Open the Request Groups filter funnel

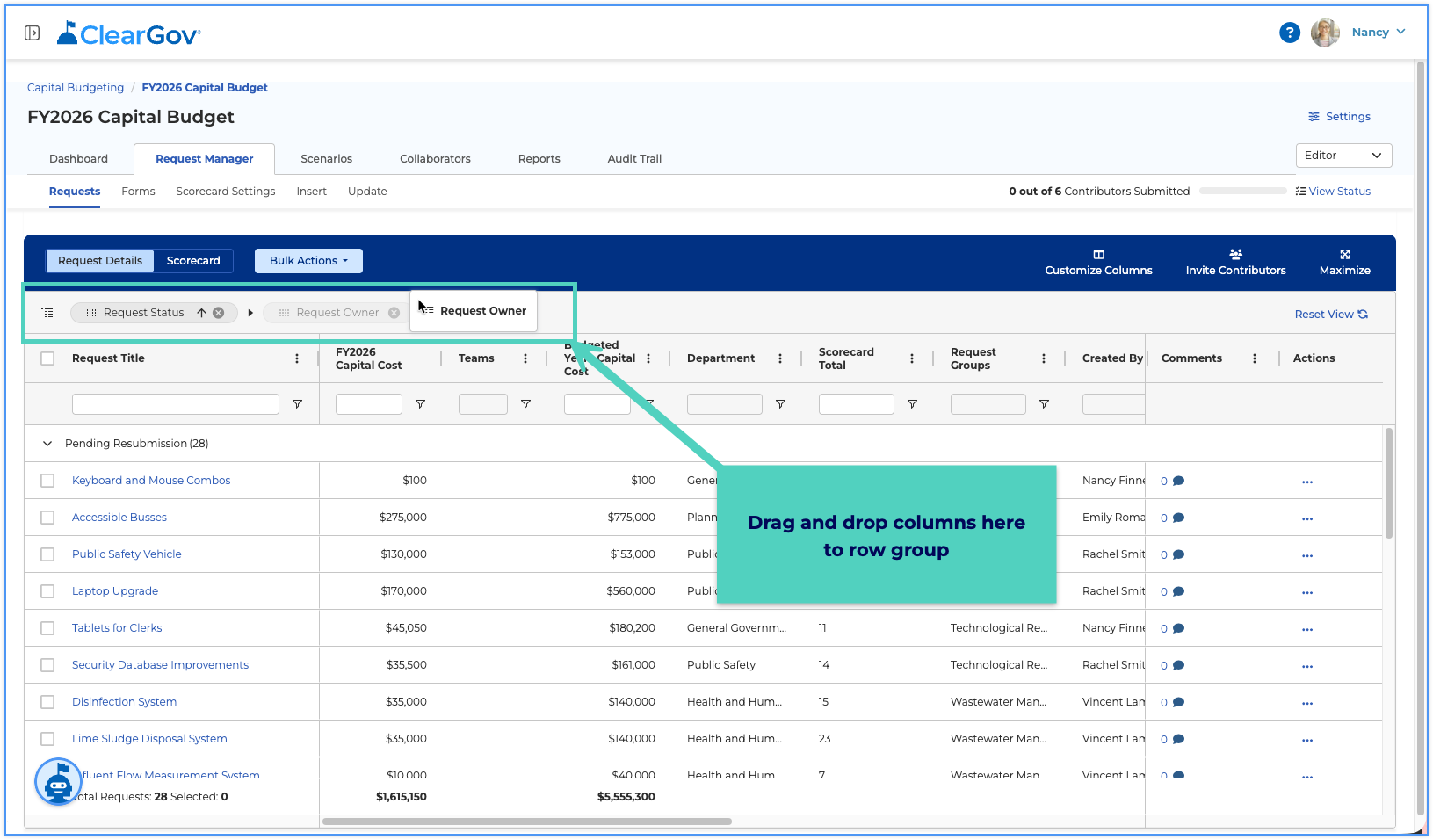1044,404
